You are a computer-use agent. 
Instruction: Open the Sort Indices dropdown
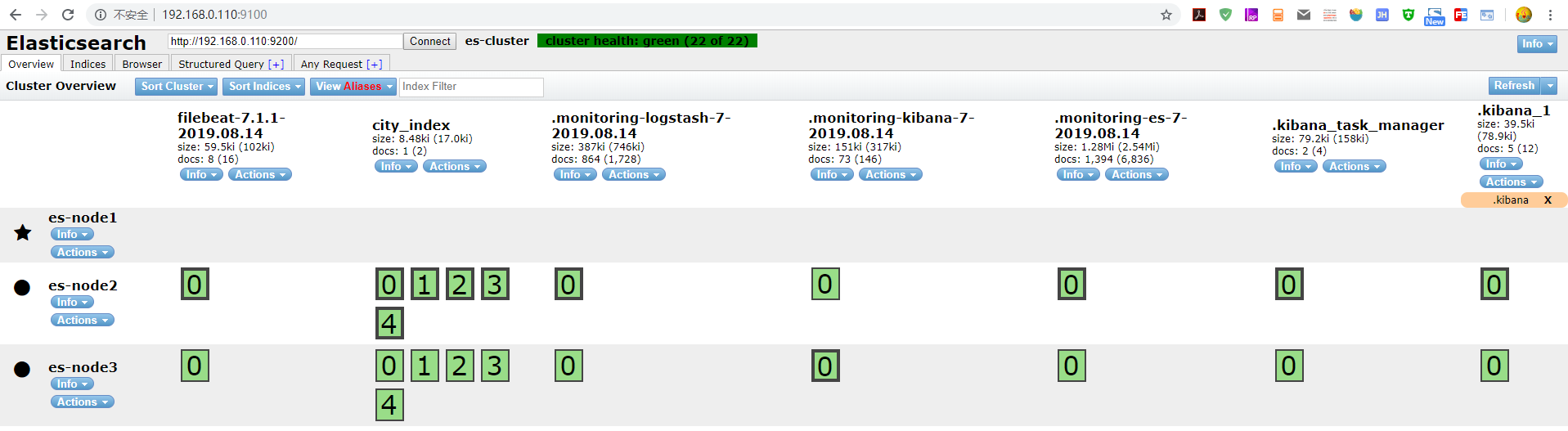pyautogui.click(x=264, y=87)
